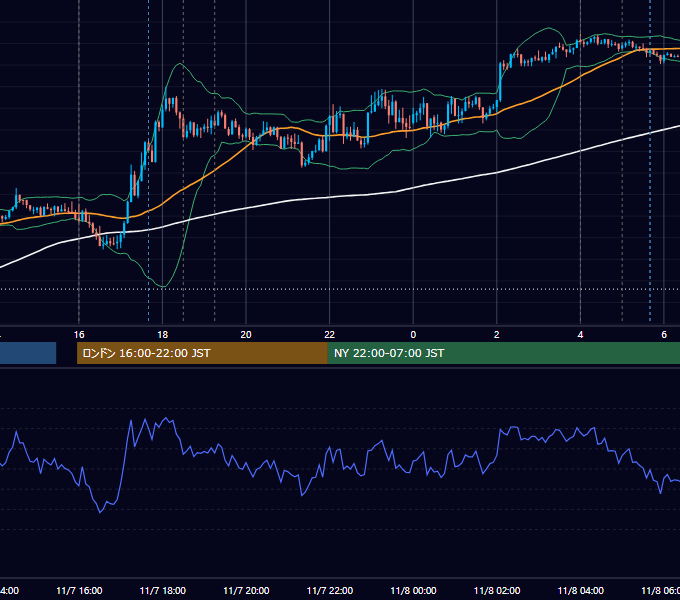Select the 0 hour label on price chart axis
Screen dimensions: 680x600
[x=413, y=335]
